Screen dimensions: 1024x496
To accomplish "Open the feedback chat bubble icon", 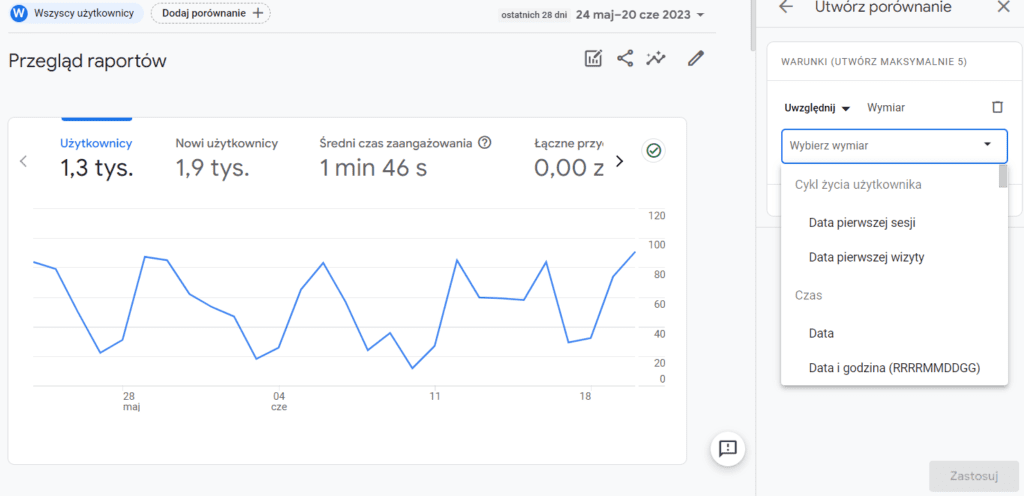I will [x=728, y=448].
